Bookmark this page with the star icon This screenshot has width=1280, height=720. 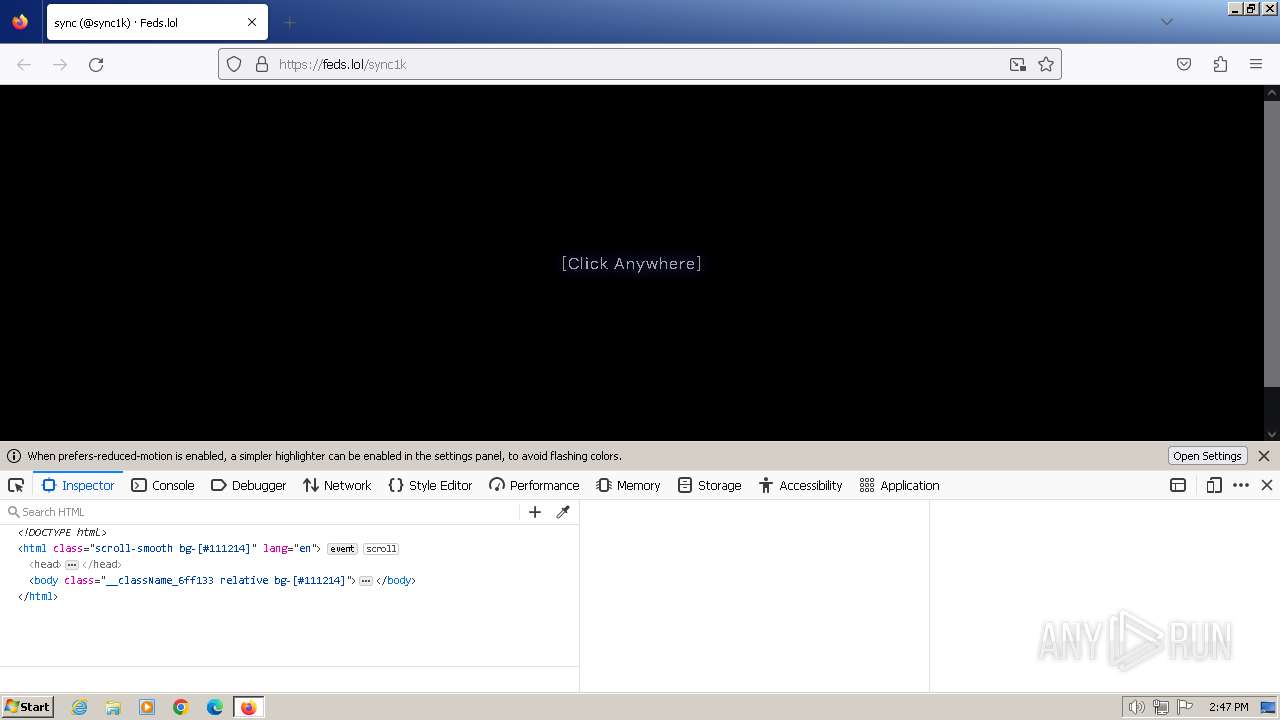pyautogui.click(x=1046, y=64)
